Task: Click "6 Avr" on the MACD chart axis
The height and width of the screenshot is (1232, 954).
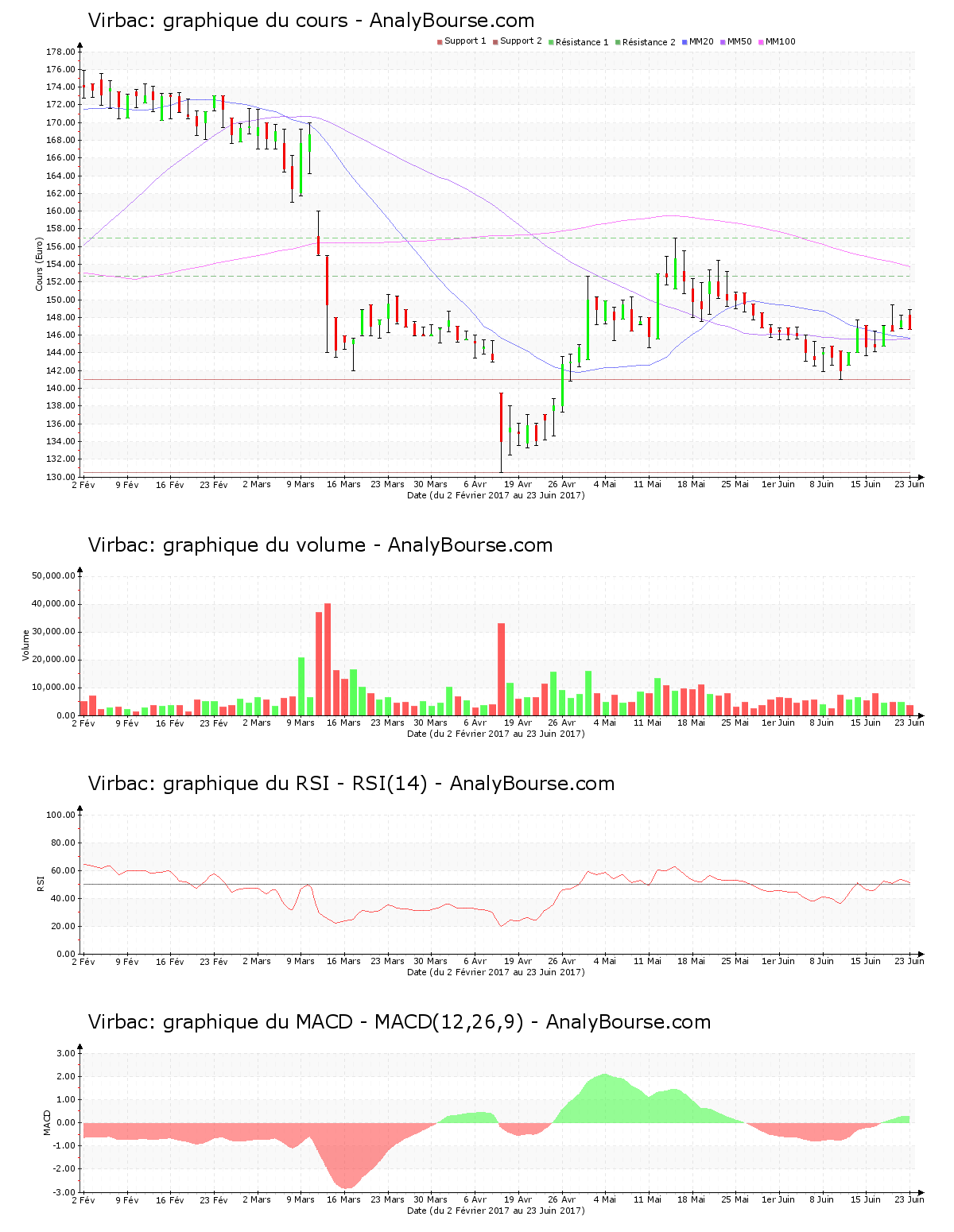Action: 475,1199
